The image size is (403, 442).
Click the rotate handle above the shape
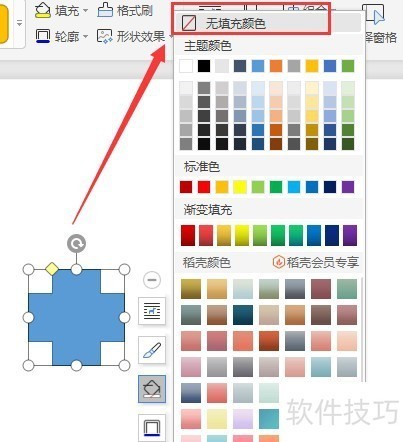[x=76, y=244]
